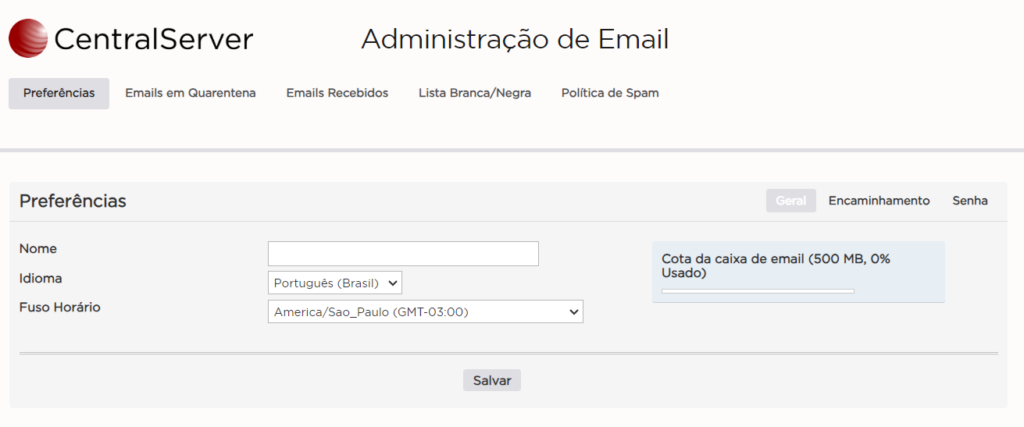This screenshot has width=1024, height=427.
Task: Focus the Nome text field
Action: pos(403,254)
